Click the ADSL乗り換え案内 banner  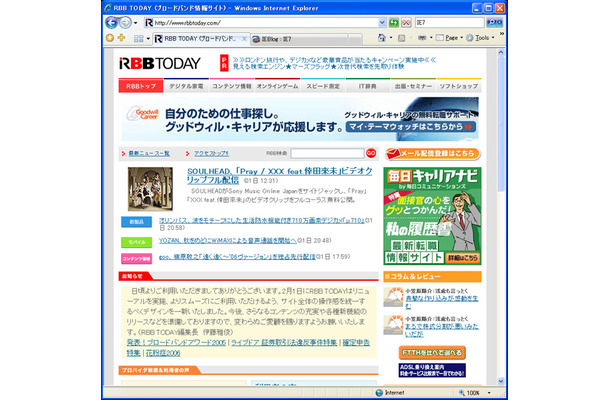click(x=432, y=370)
